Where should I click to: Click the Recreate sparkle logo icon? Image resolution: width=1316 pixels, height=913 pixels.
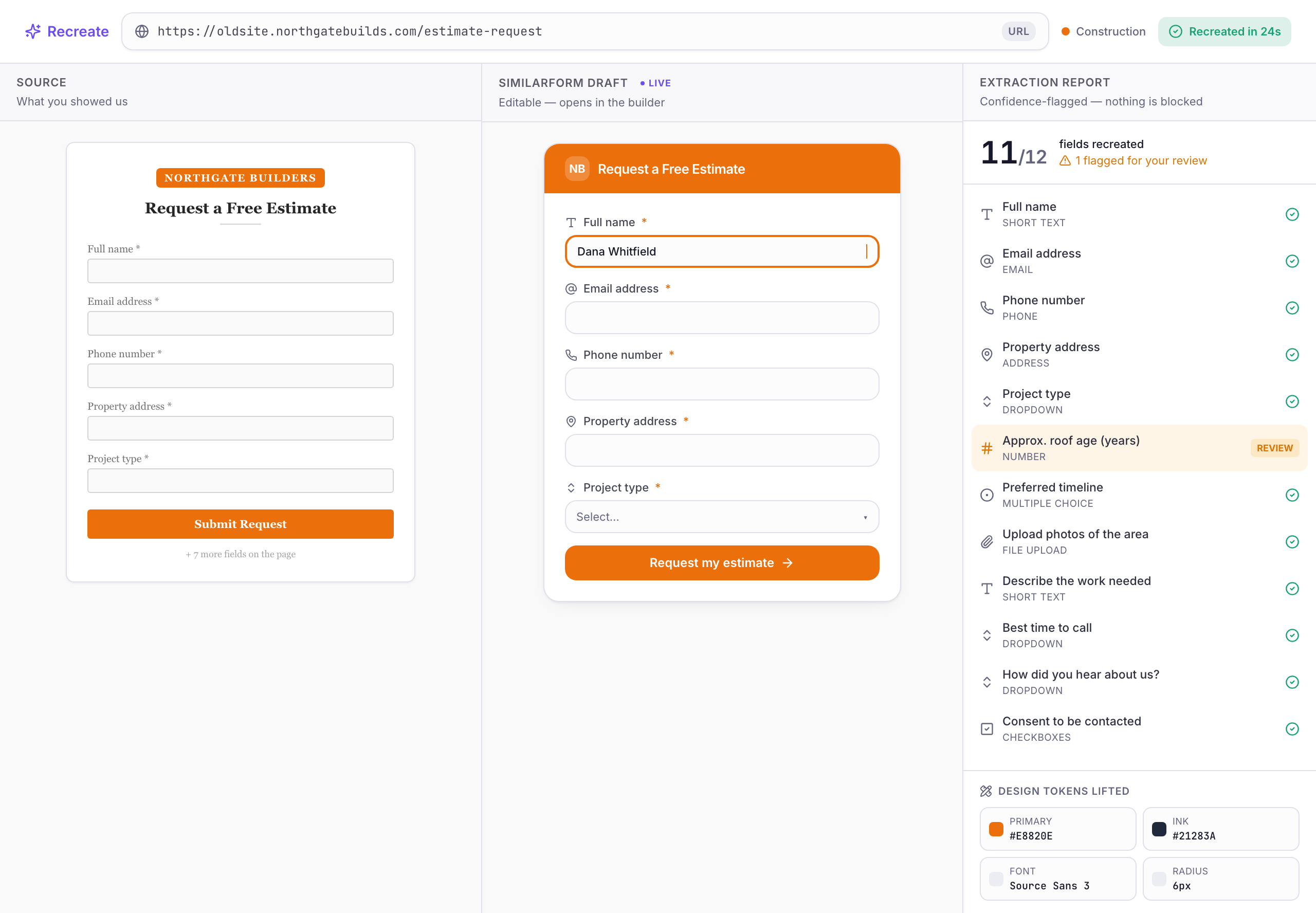tap(33, 31)
